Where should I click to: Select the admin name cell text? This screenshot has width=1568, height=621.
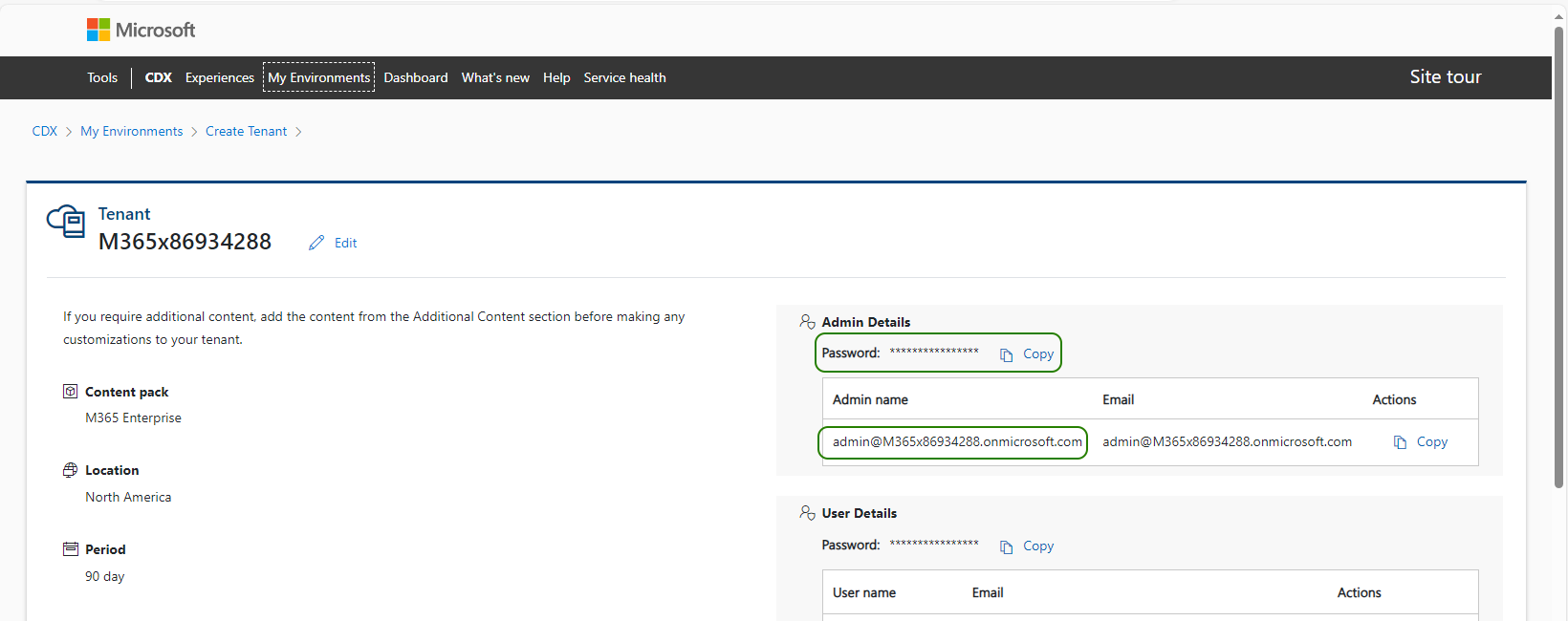pyautogui.click(x=957, y=441)
